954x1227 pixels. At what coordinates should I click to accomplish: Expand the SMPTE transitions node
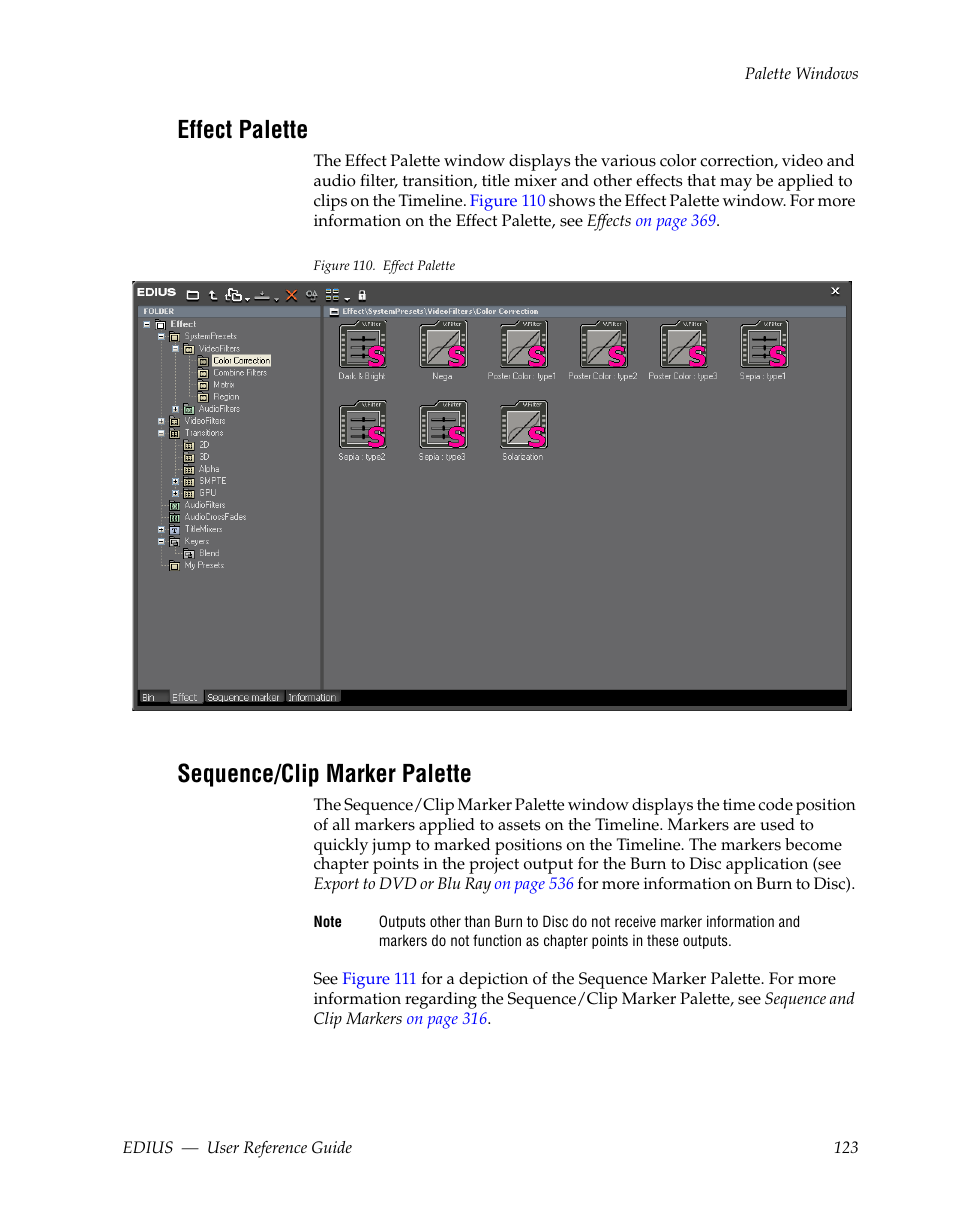(x=175, y=481)
